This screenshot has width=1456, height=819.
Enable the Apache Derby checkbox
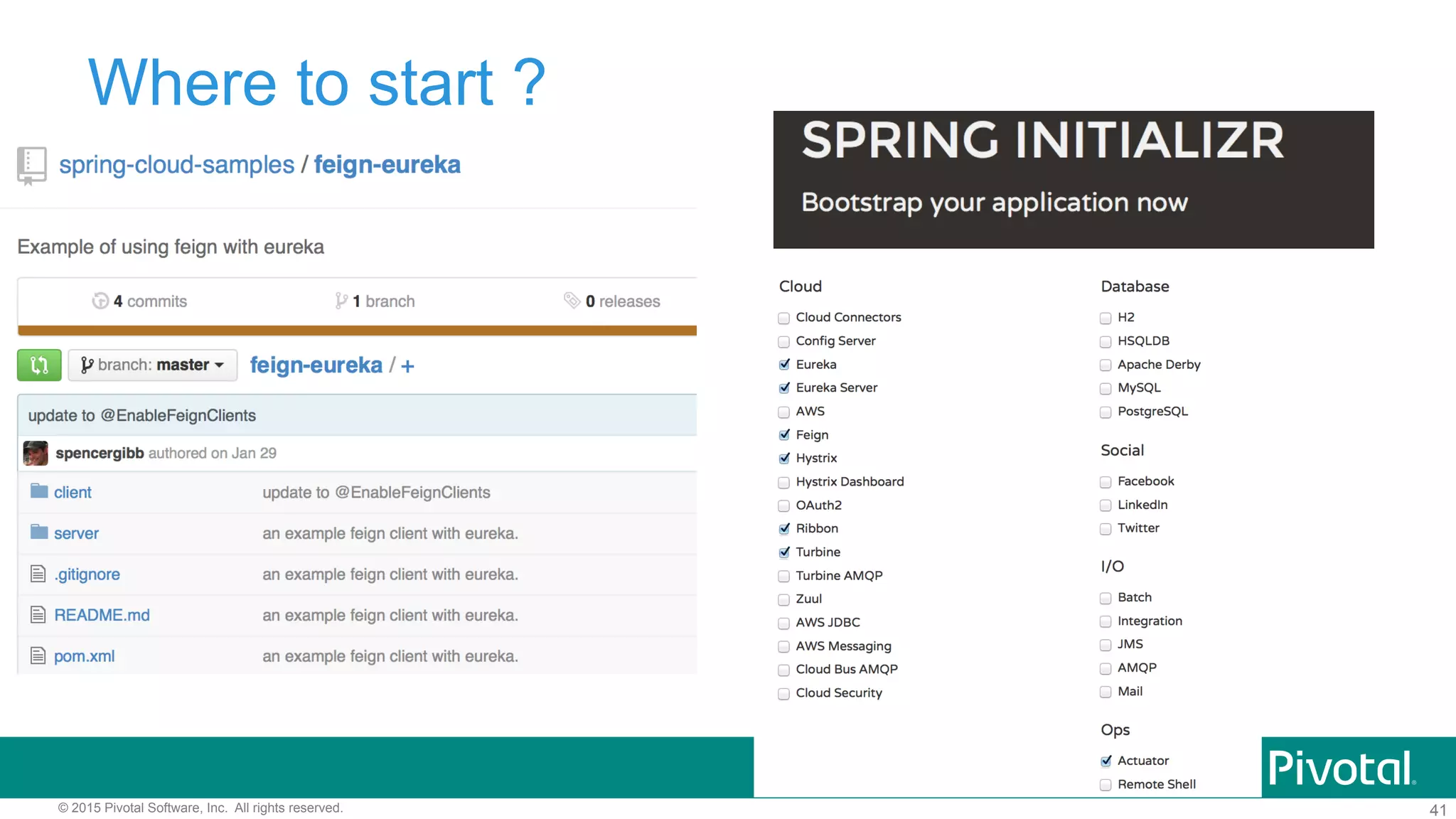(1106, 365)
